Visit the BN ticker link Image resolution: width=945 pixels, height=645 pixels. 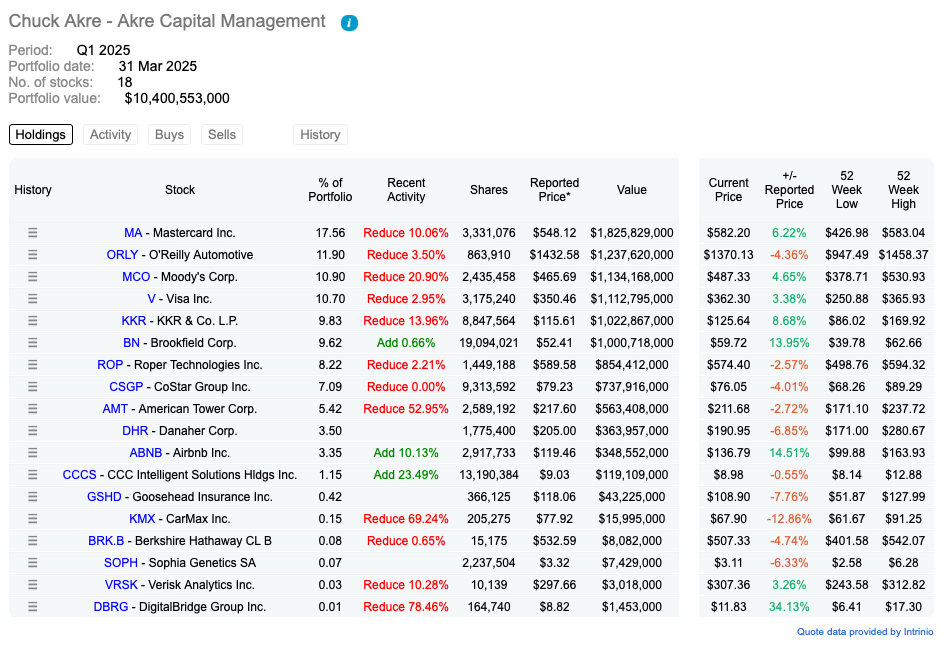click(x=131, y=343)
